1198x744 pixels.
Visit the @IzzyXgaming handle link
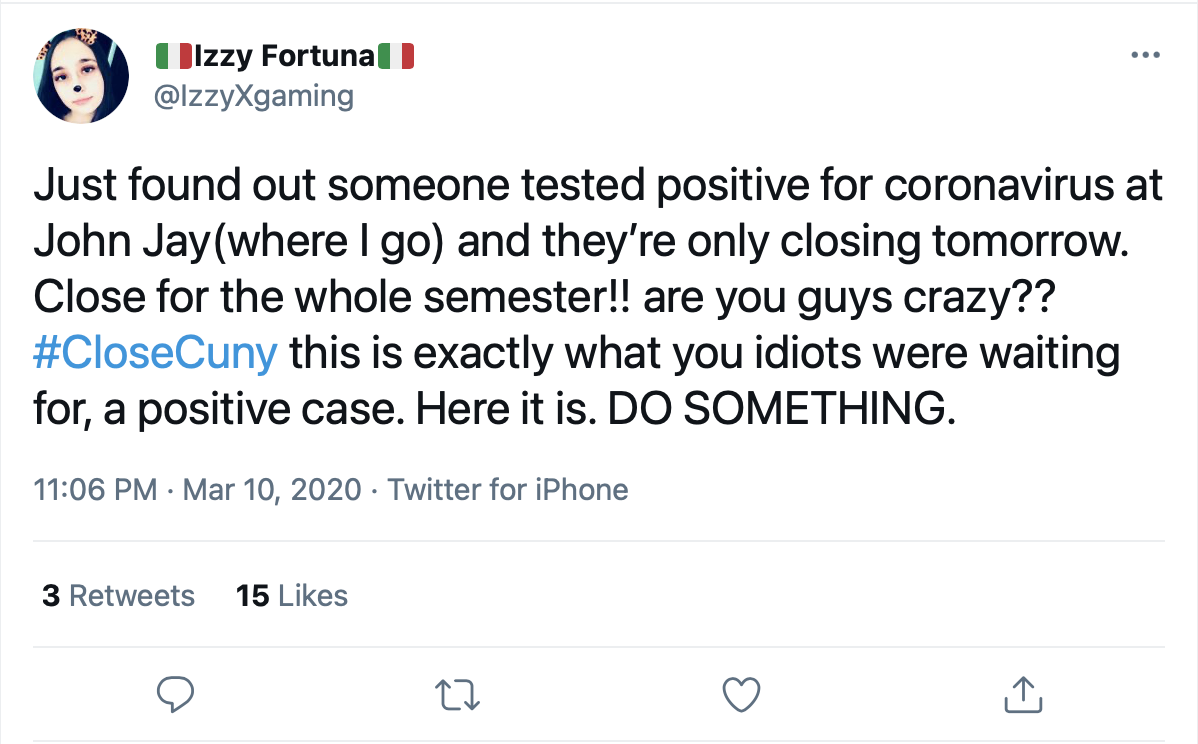pyautogui.click(x=254, y=96)
